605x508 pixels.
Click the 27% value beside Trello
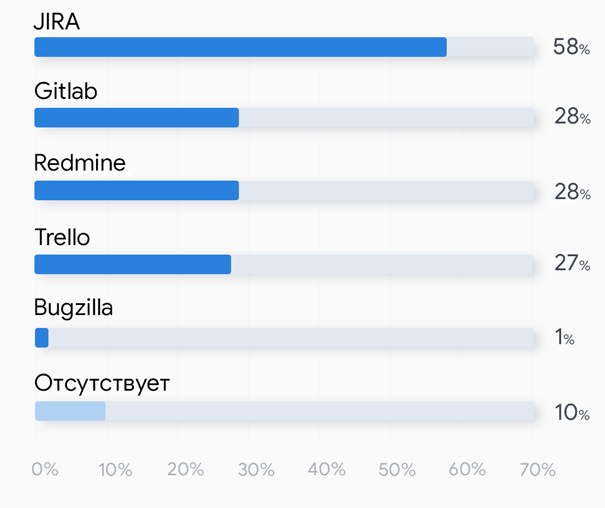[x=571, y=264]
